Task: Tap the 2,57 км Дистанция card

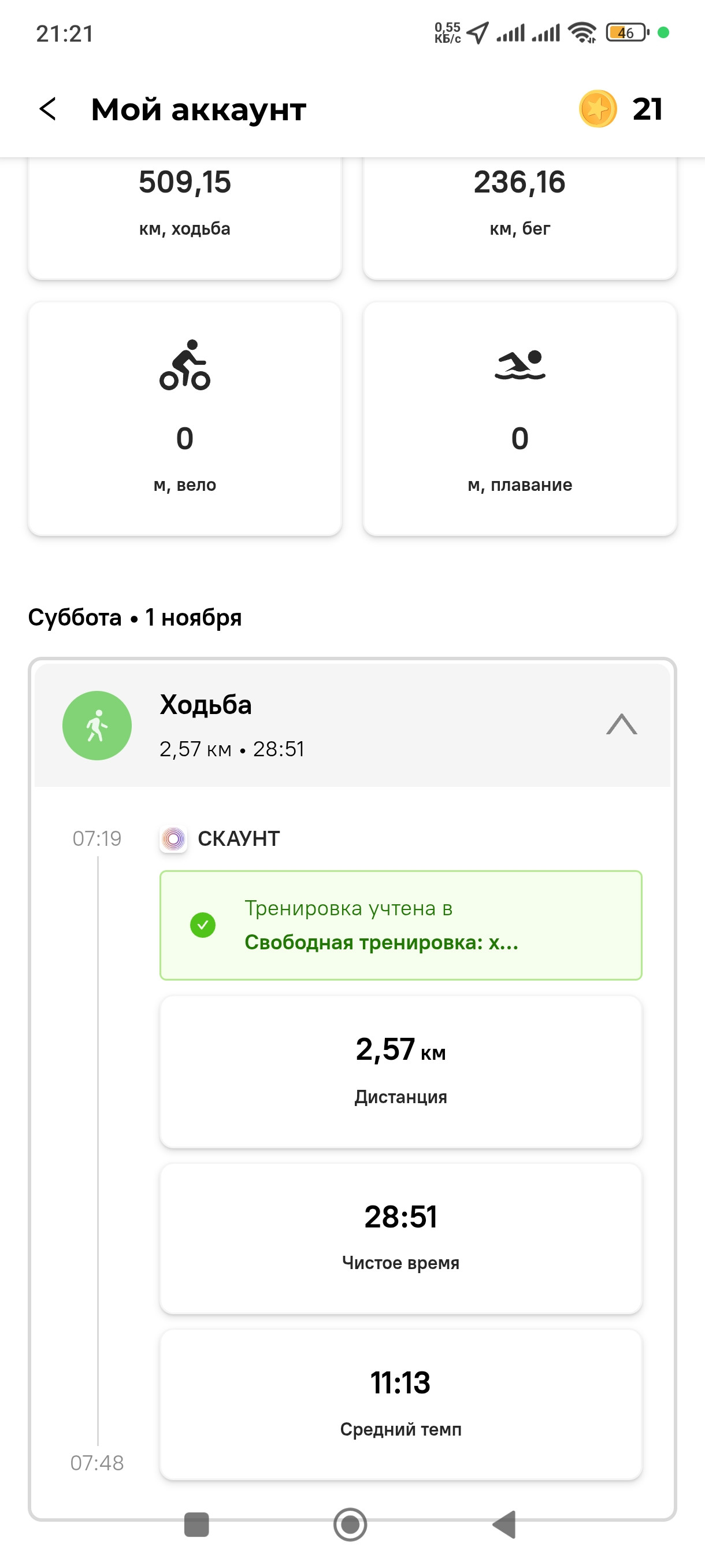Action: (401, 1071)
